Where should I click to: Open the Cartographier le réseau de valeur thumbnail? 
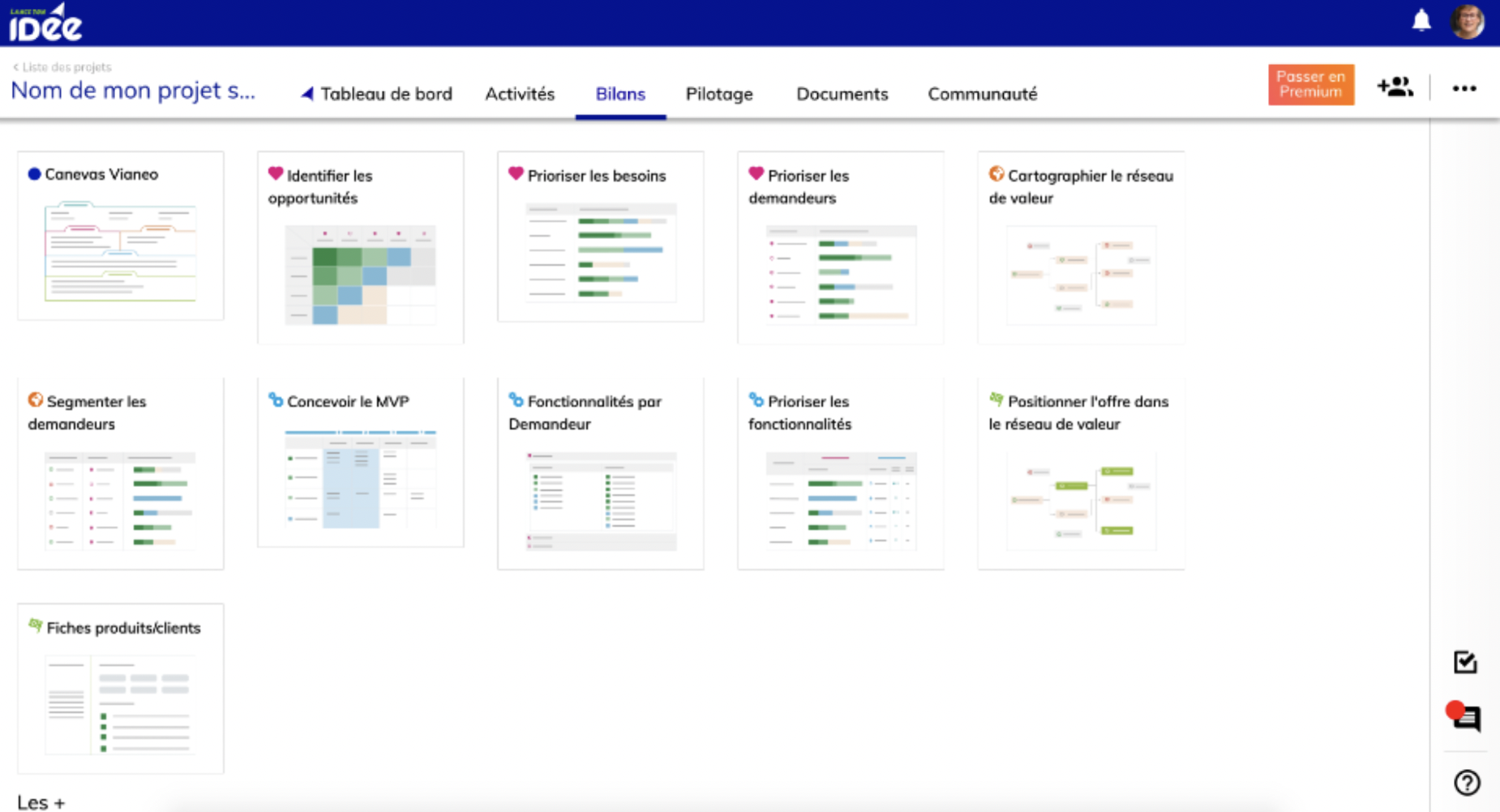pos(1081,275)
